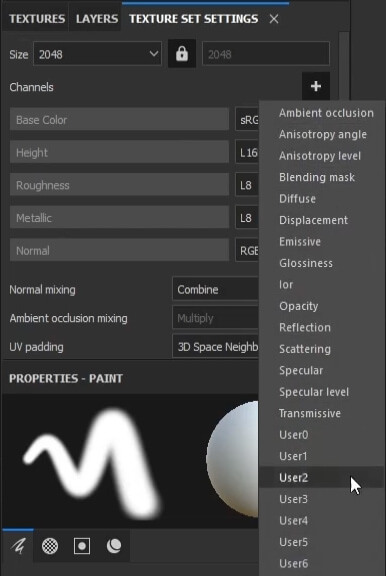Choose Displacement from the channel menu
The image size is (386, 576).
pos(322,220)
